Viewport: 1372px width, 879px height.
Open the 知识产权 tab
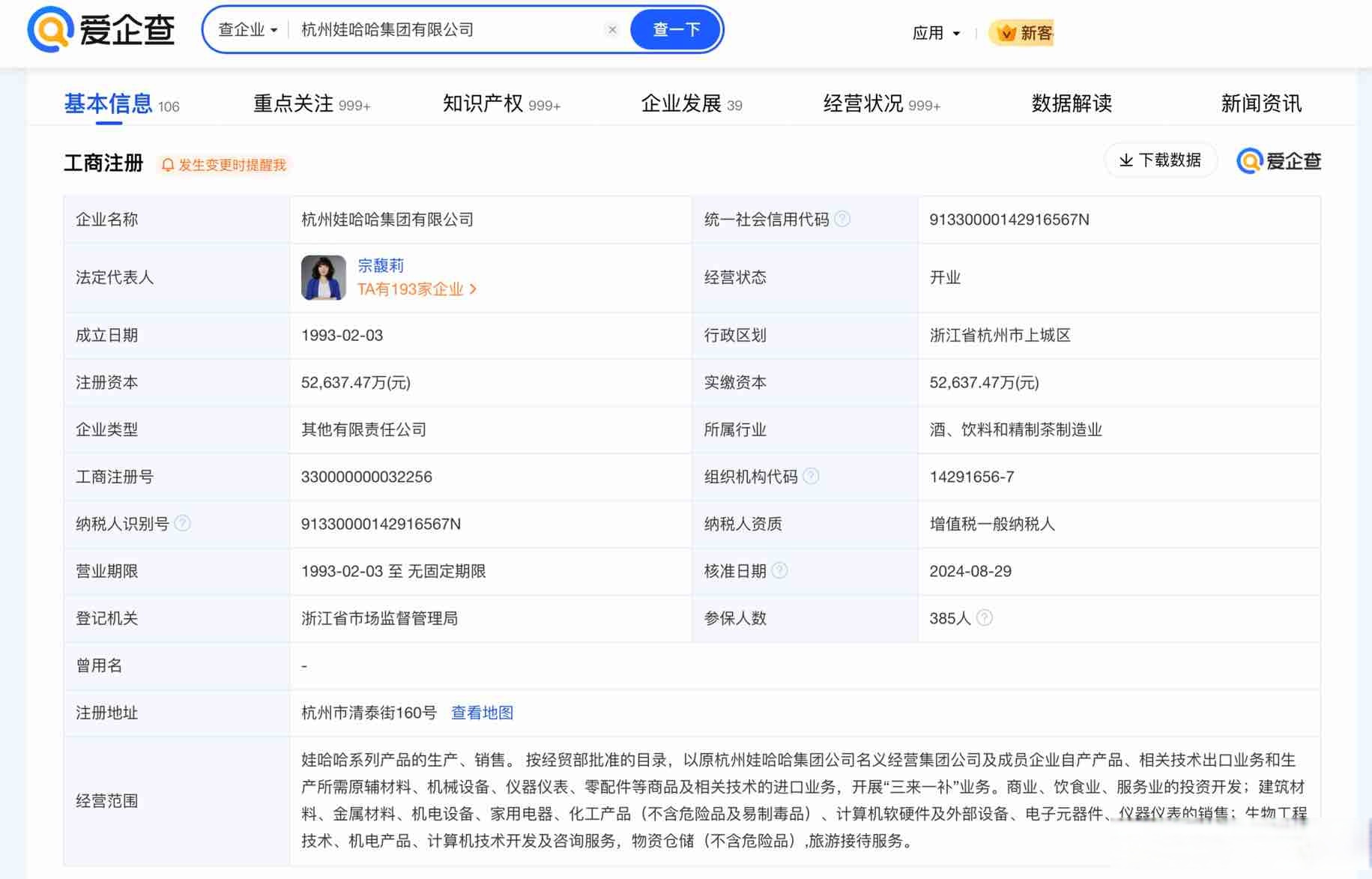coord(501,104)
